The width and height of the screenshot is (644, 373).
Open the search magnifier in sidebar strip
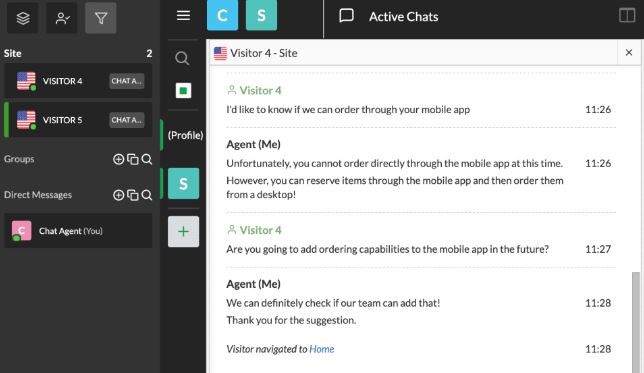[x=182, y=58]
